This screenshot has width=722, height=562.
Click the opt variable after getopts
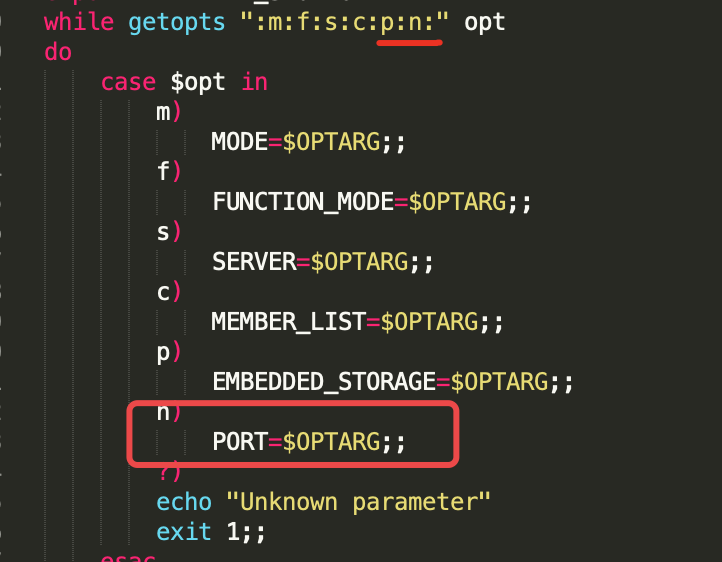point(484,23)
